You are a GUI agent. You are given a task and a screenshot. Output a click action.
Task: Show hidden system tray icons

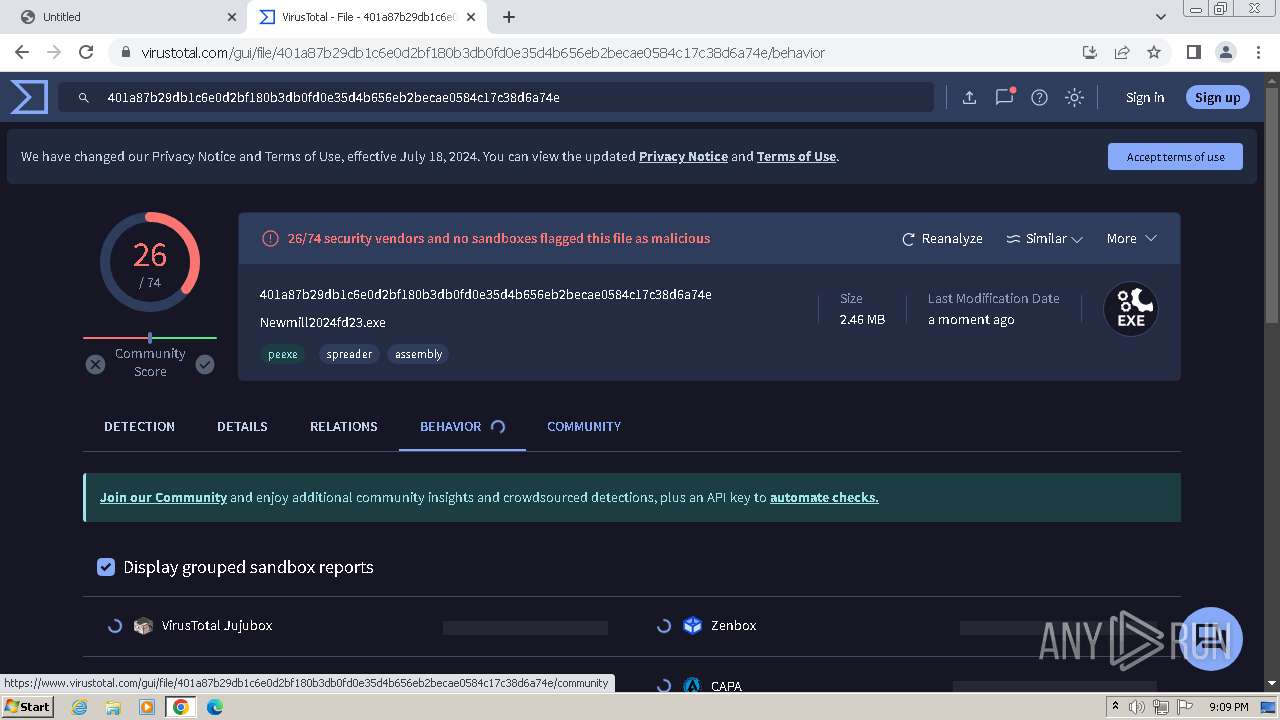[x=1115, y=707]
